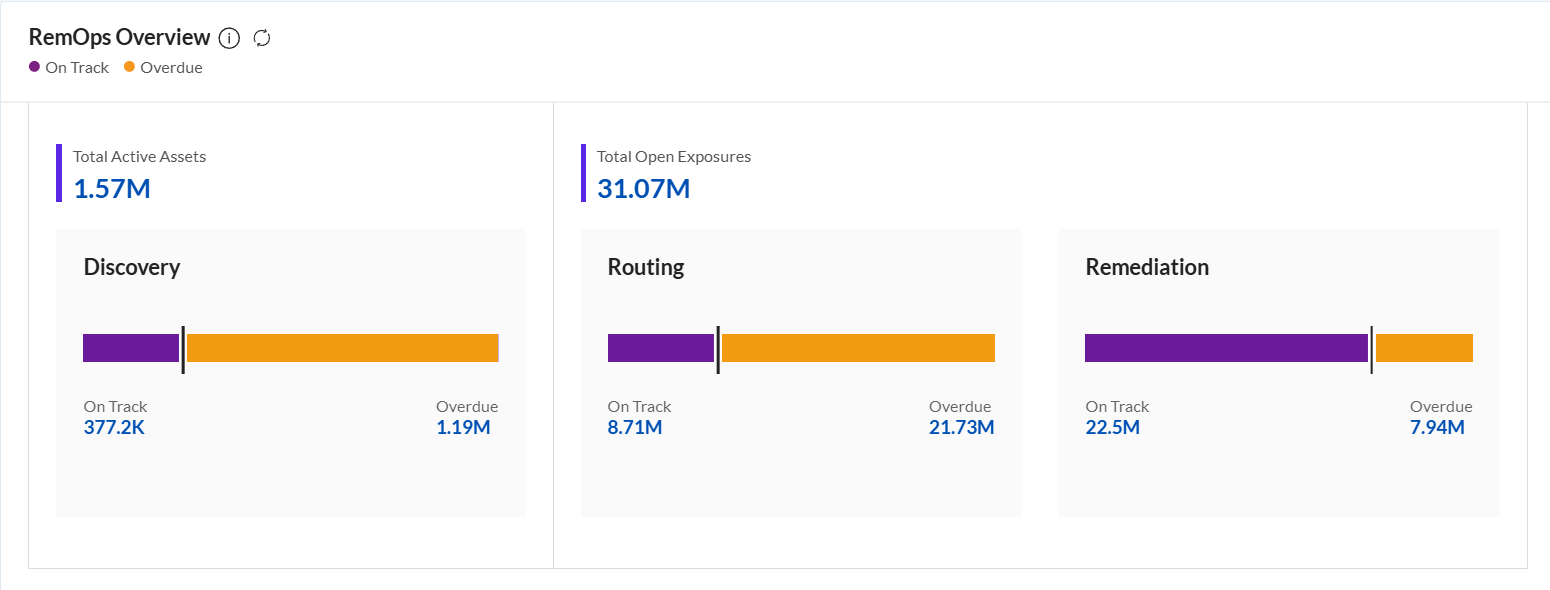
Task: Open Remediation Overdue count 7.94M
Action: coord(1437,428)
